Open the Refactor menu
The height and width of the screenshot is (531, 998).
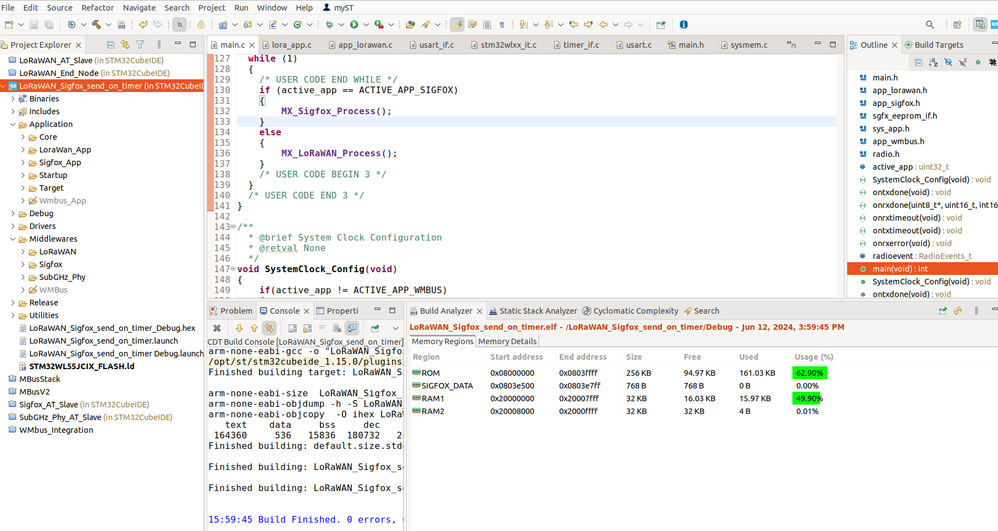pyautogui.click(x=97, y=8)
